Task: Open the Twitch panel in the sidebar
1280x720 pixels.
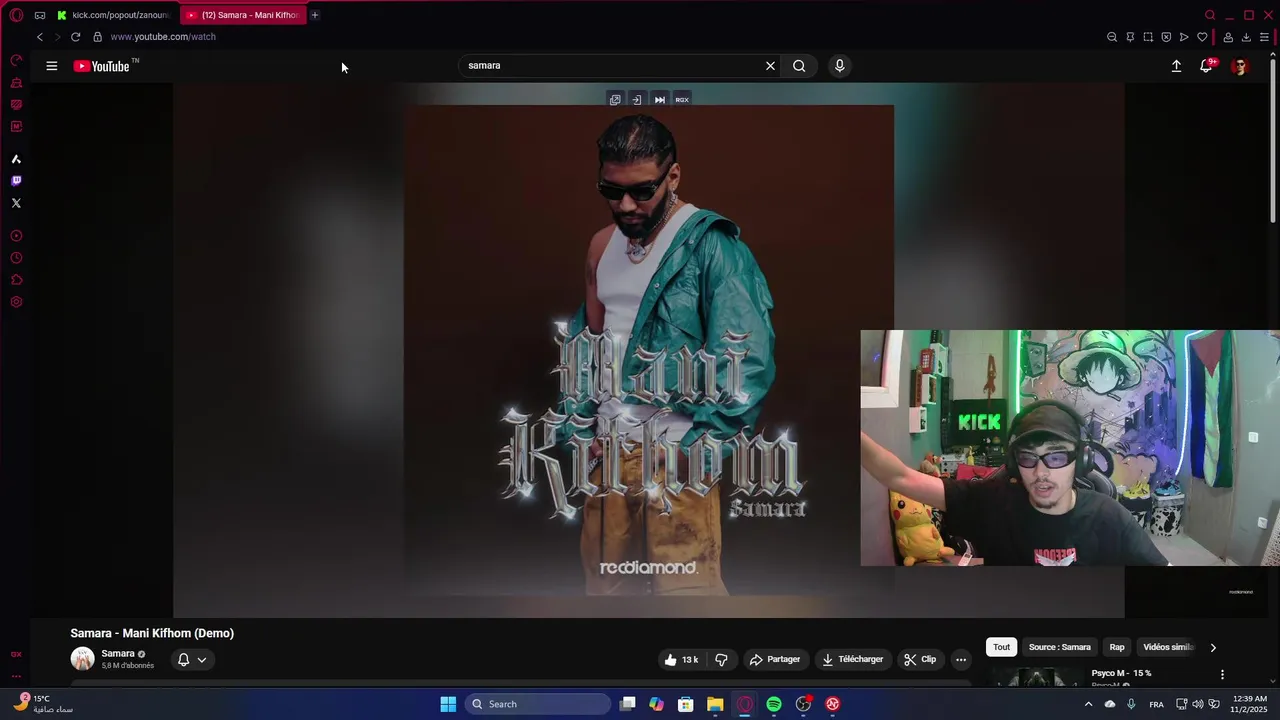Action: [x=16, y=181]
